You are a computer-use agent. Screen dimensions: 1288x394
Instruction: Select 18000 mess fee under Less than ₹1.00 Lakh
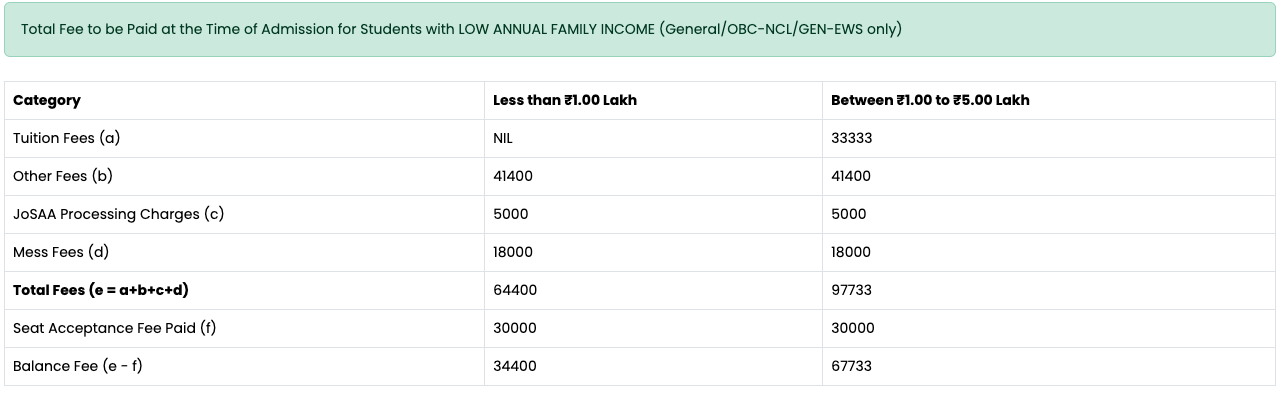[x=513, y=252]
